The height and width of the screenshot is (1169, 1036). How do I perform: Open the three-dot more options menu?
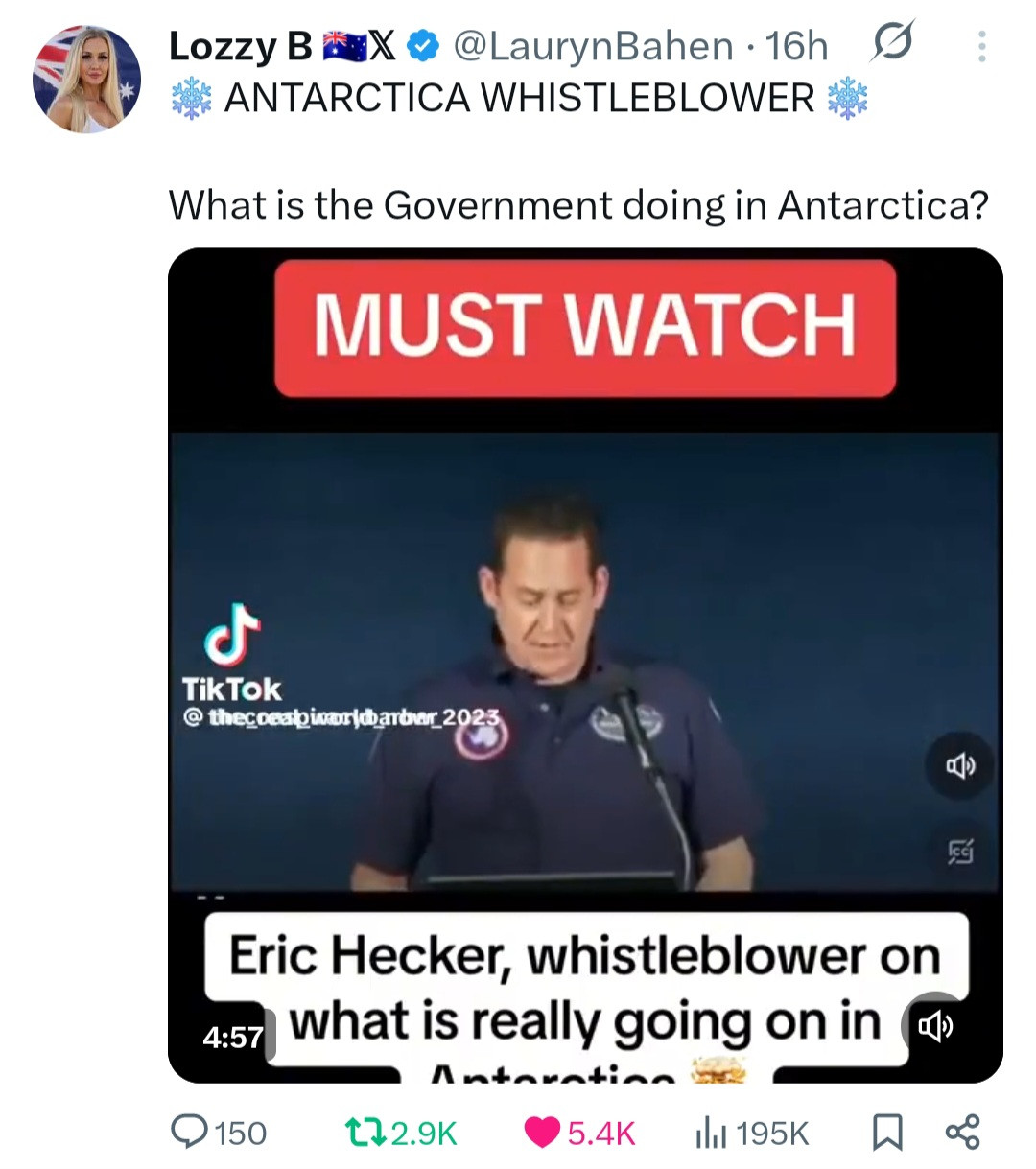tap(981, 46)
